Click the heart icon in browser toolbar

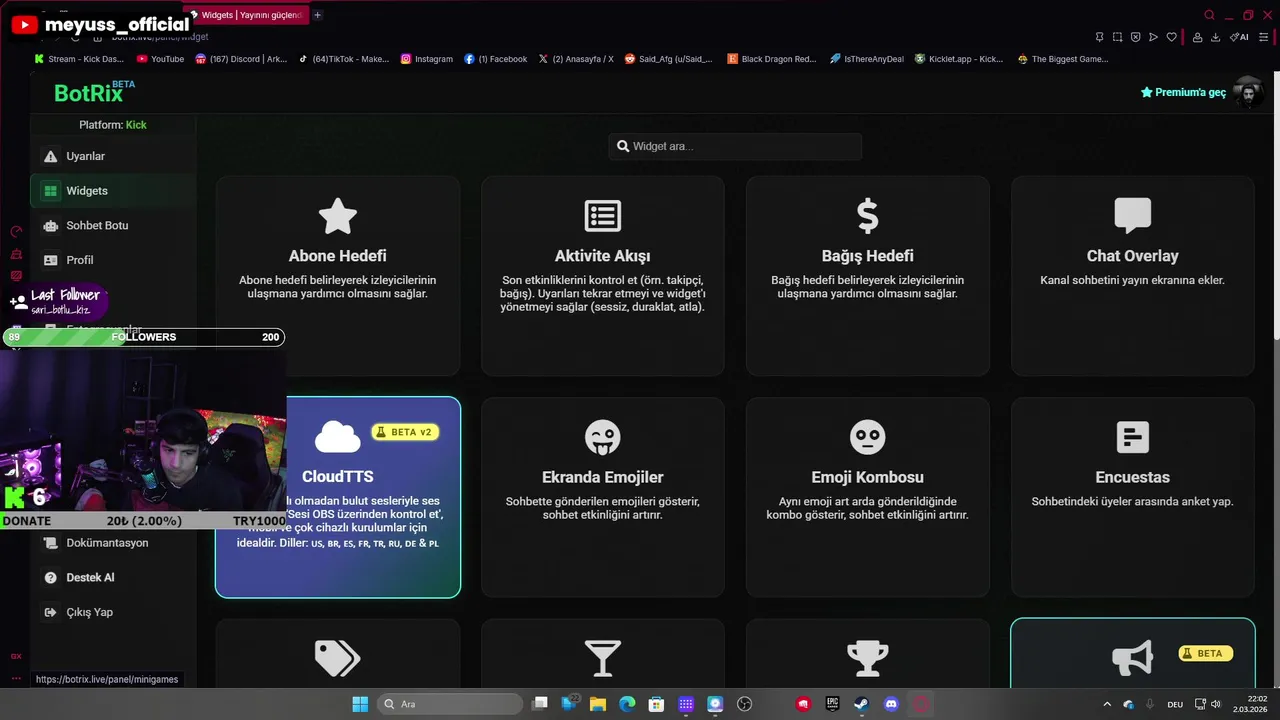1171,37
